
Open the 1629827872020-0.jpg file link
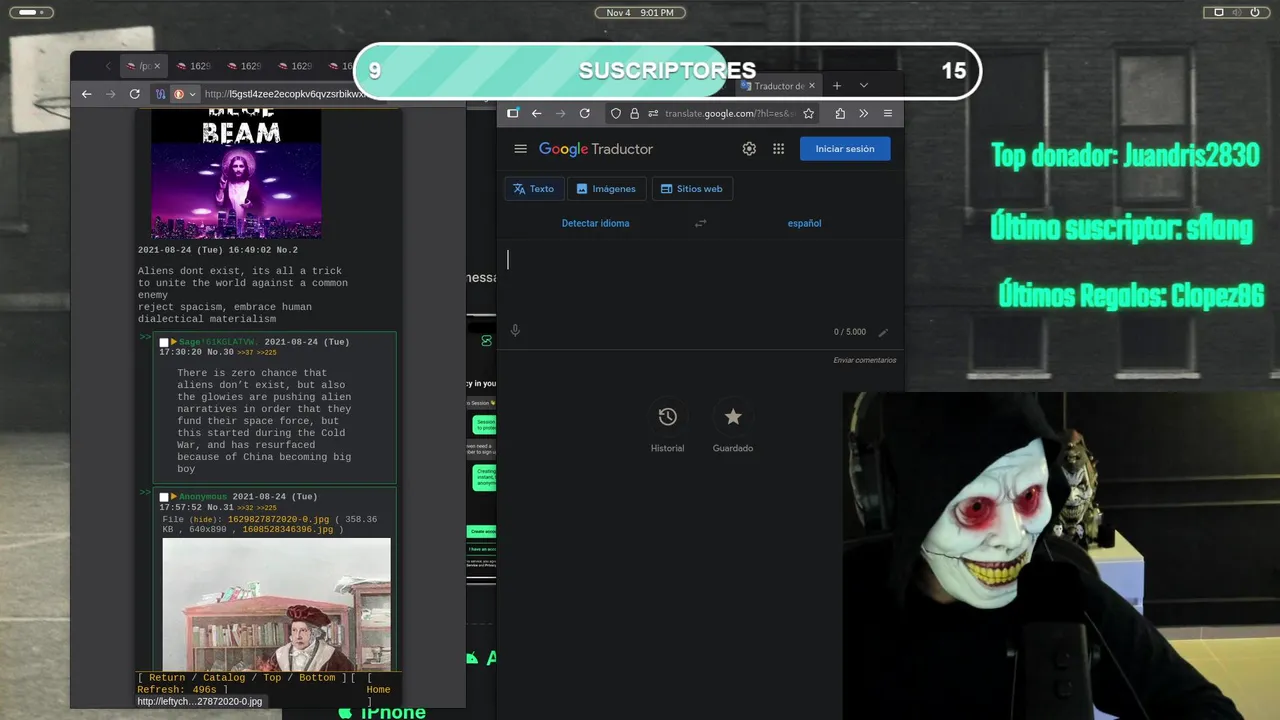click(x=278, y=520)
